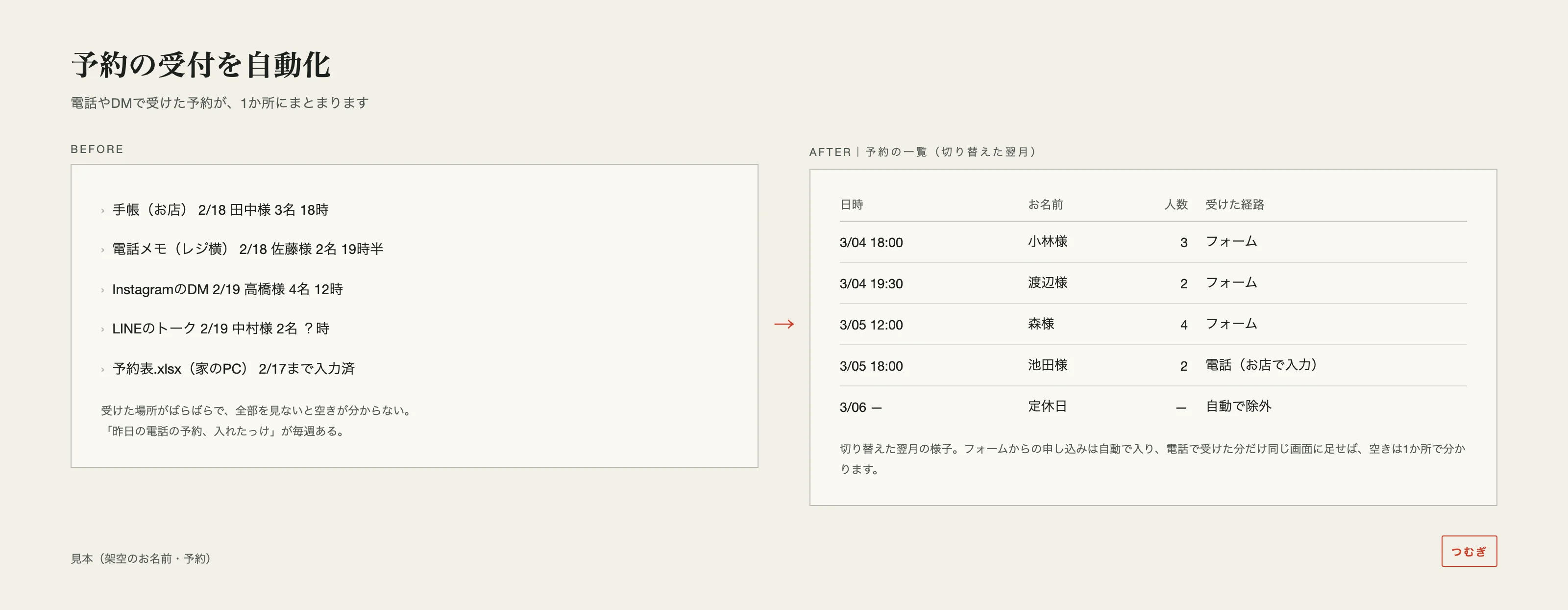The image size is (1568, 610).
Task: Select the 電話メモ（レジ横）佐藤様 row
Action: click(242, 249)
